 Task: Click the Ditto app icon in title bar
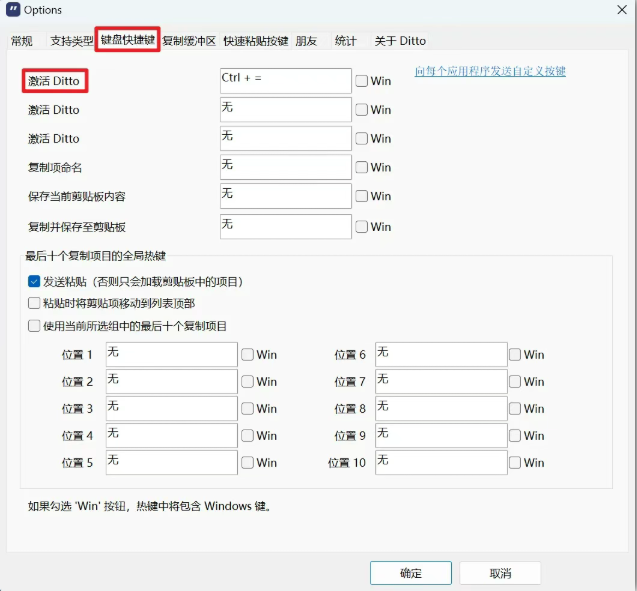pyautogui.click(x=13, y=9)
